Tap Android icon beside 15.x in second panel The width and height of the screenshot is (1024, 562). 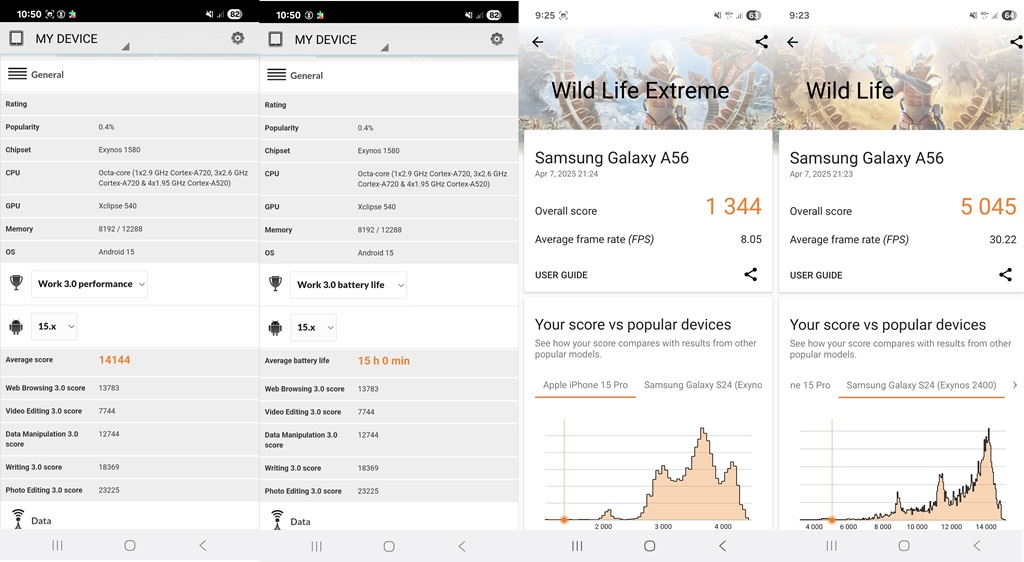tap(276, 327)
